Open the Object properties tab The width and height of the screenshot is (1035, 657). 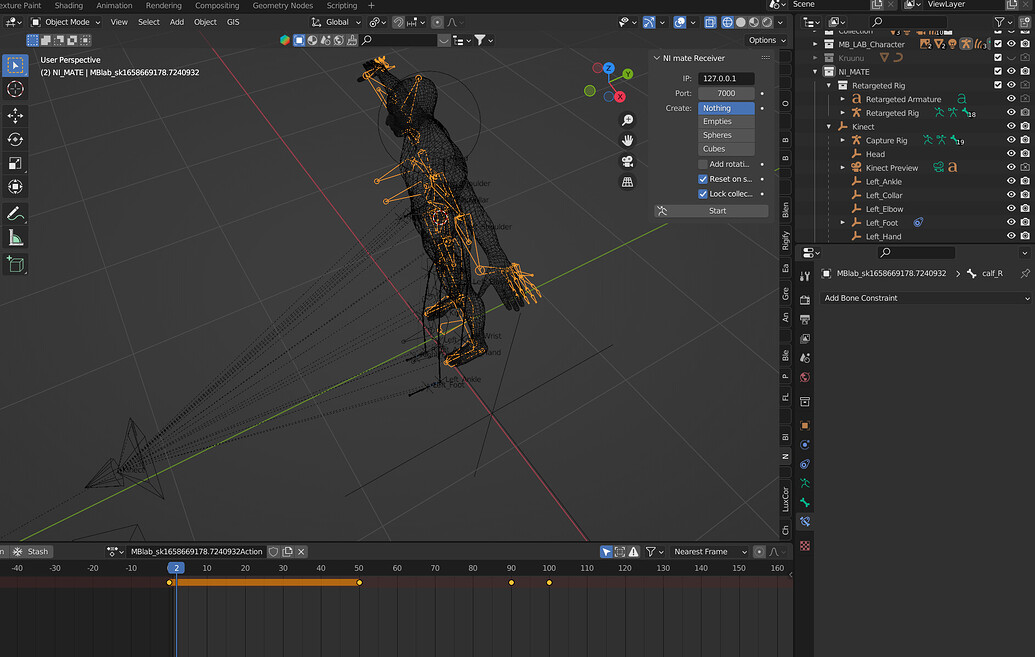pyautogui.click(x=805, y=426)
